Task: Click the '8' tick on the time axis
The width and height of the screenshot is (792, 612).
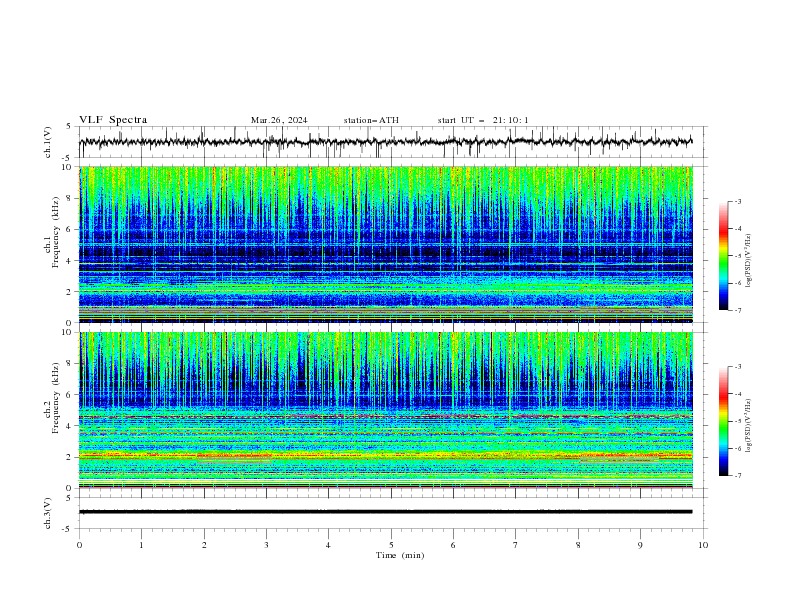Action: pyautogui.click(x=578, y=545)
